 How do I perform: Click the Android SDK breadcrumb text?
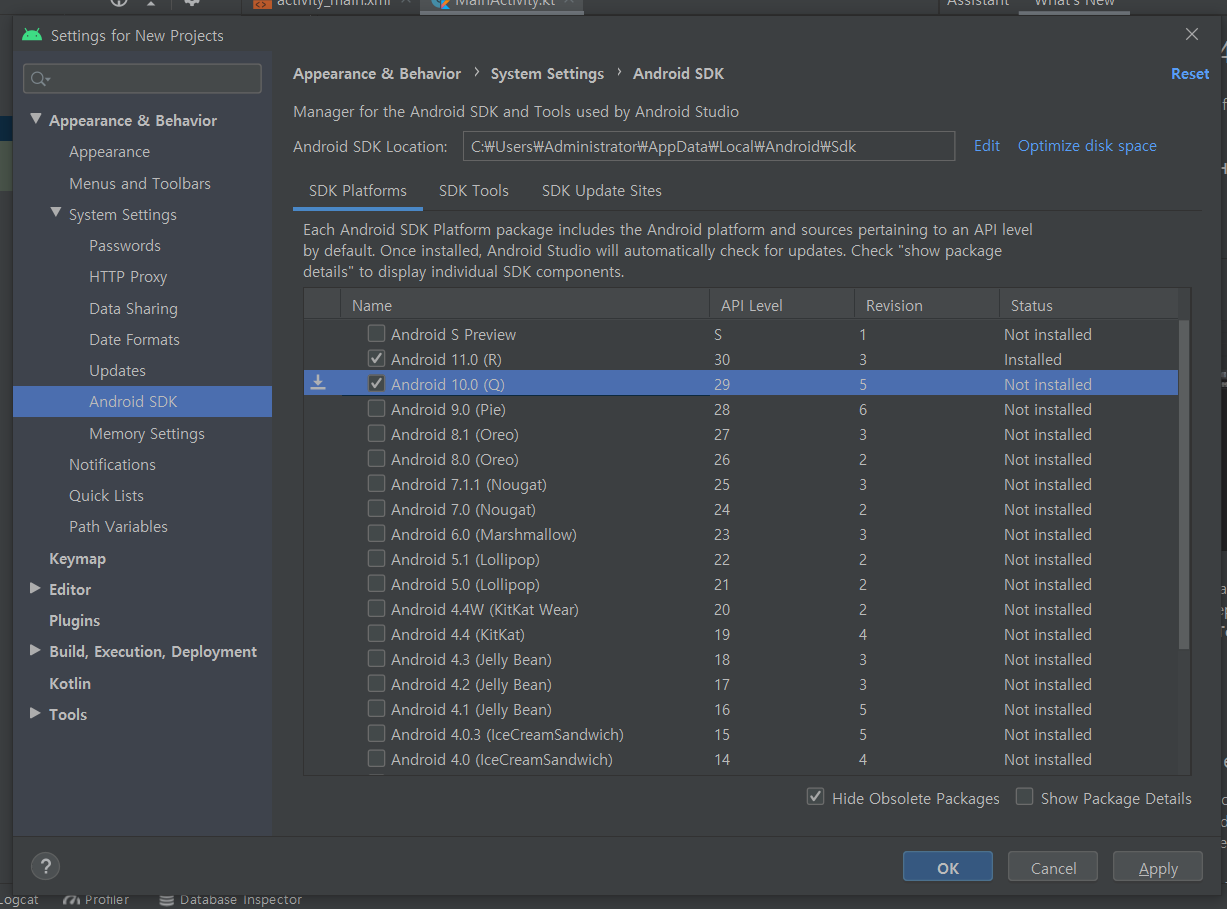(678, 73)
